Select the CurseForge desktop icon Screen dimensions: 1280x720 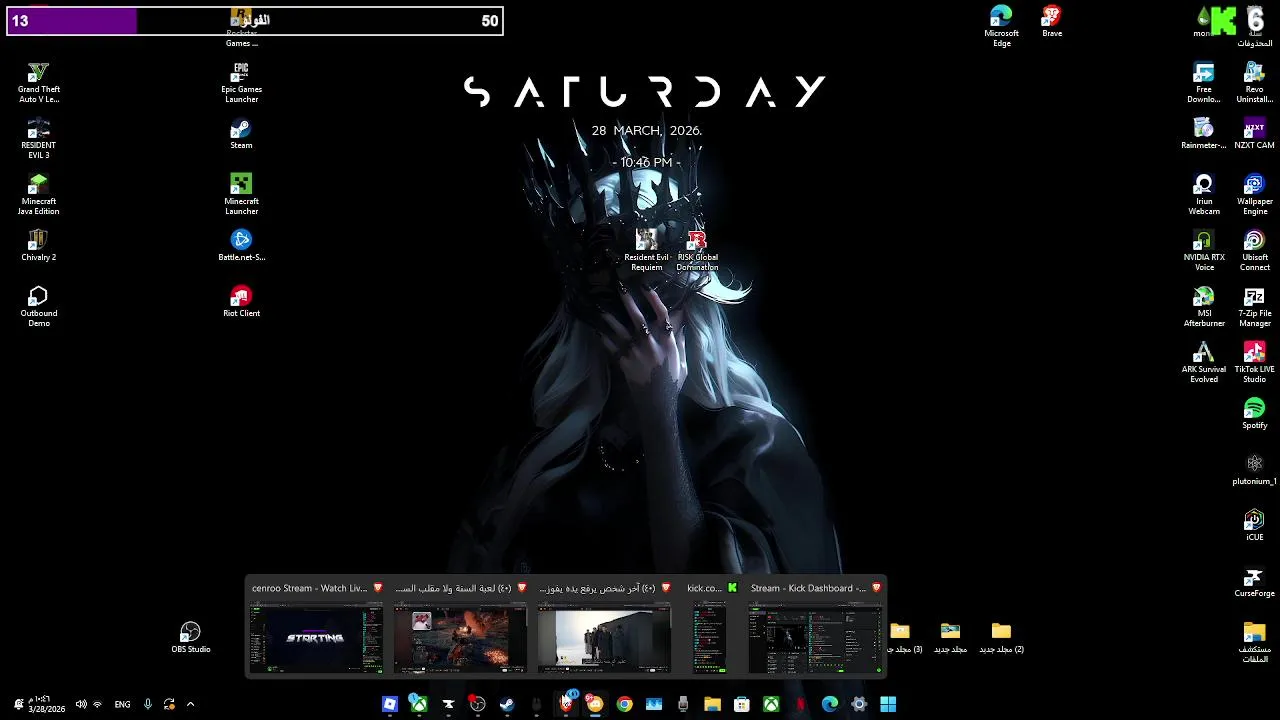1254,582
